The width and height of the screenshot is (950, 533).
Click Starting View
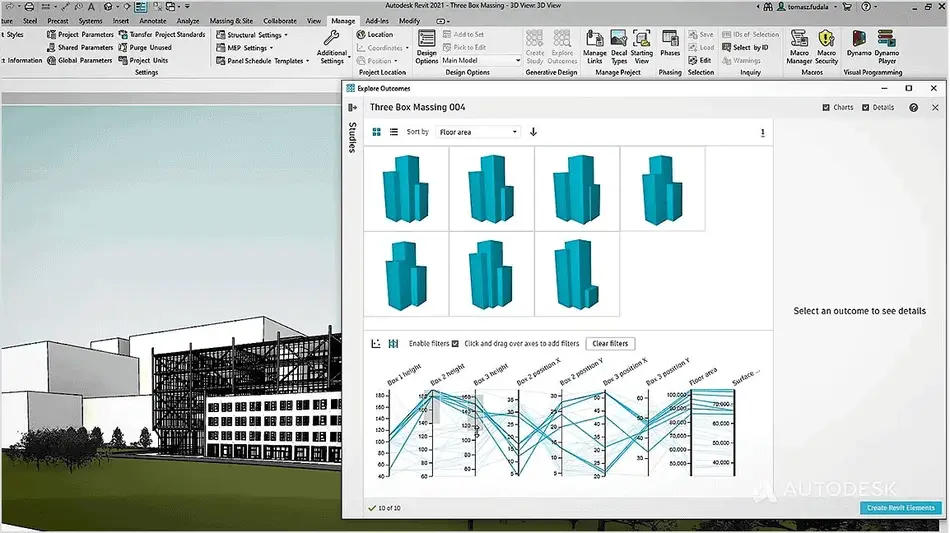642,47
